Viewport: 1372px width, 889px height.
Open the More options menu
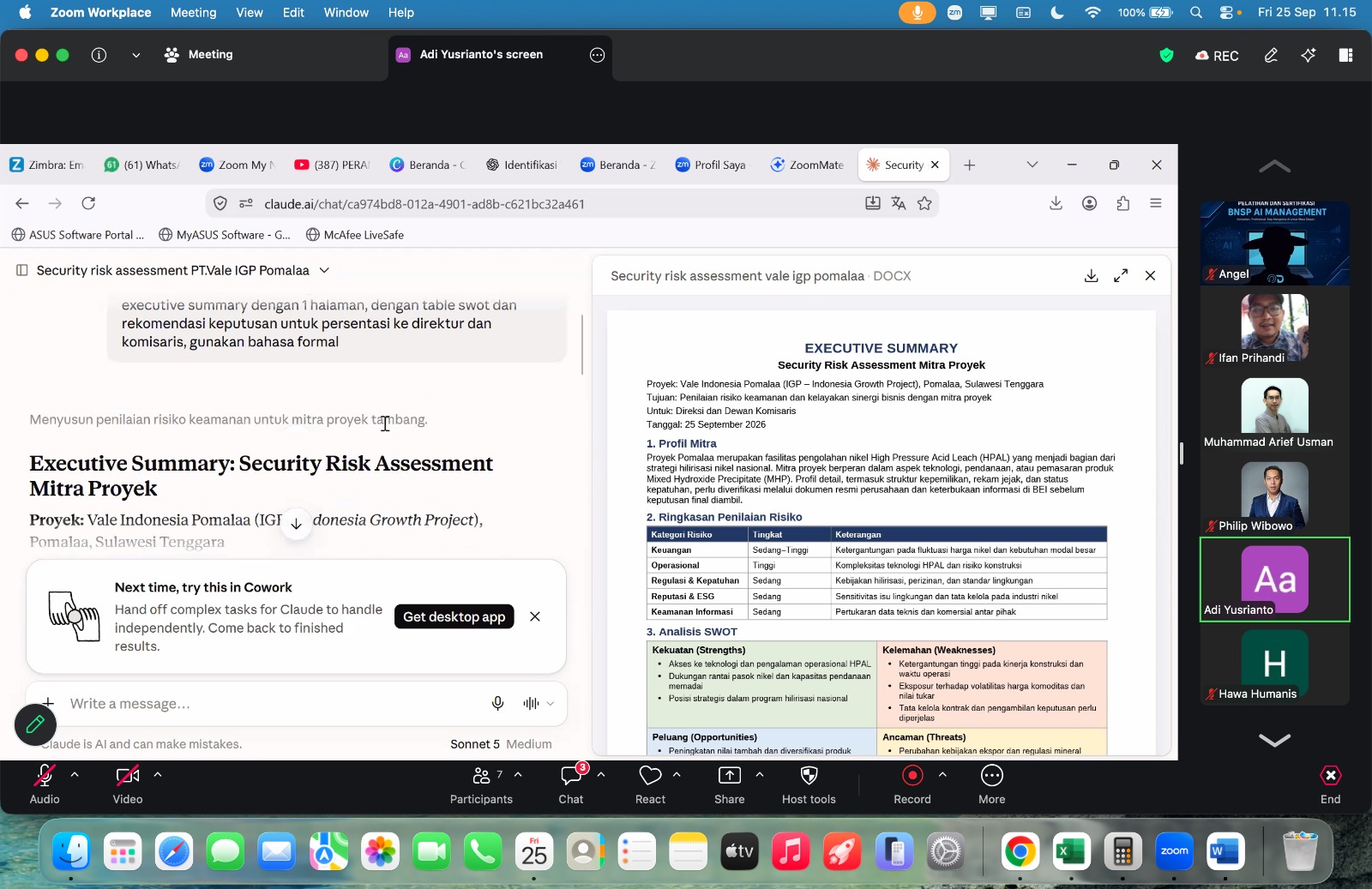click(x=992, y=784)
